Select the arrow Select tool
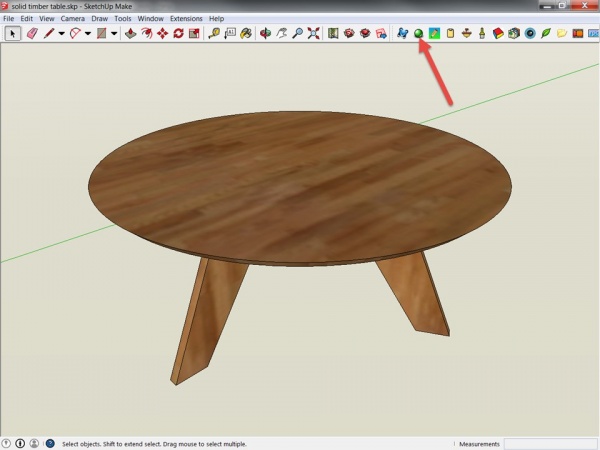 (13, 33)
